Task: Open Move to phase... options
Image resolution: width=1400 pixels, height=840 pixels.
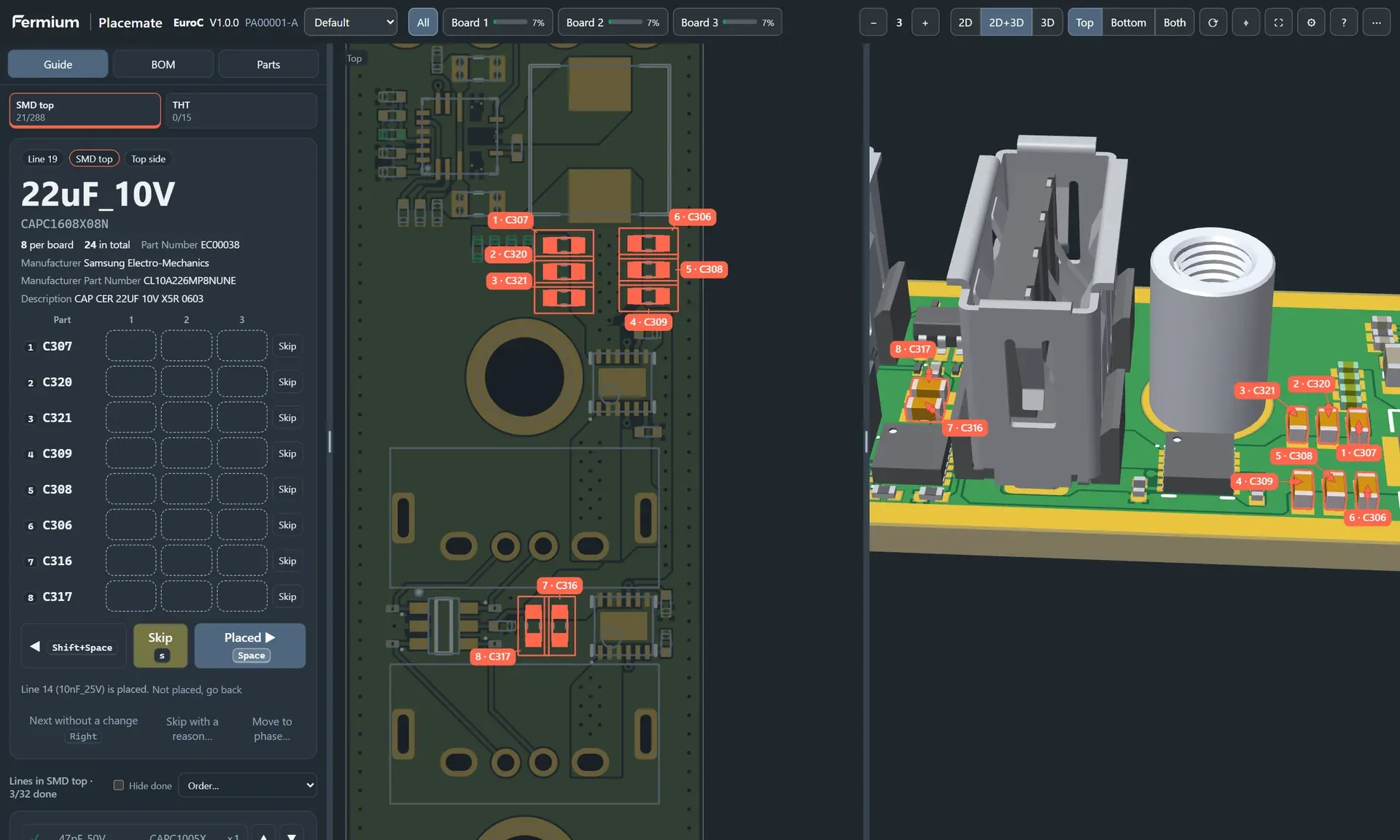Action: (x=272, y=728)
